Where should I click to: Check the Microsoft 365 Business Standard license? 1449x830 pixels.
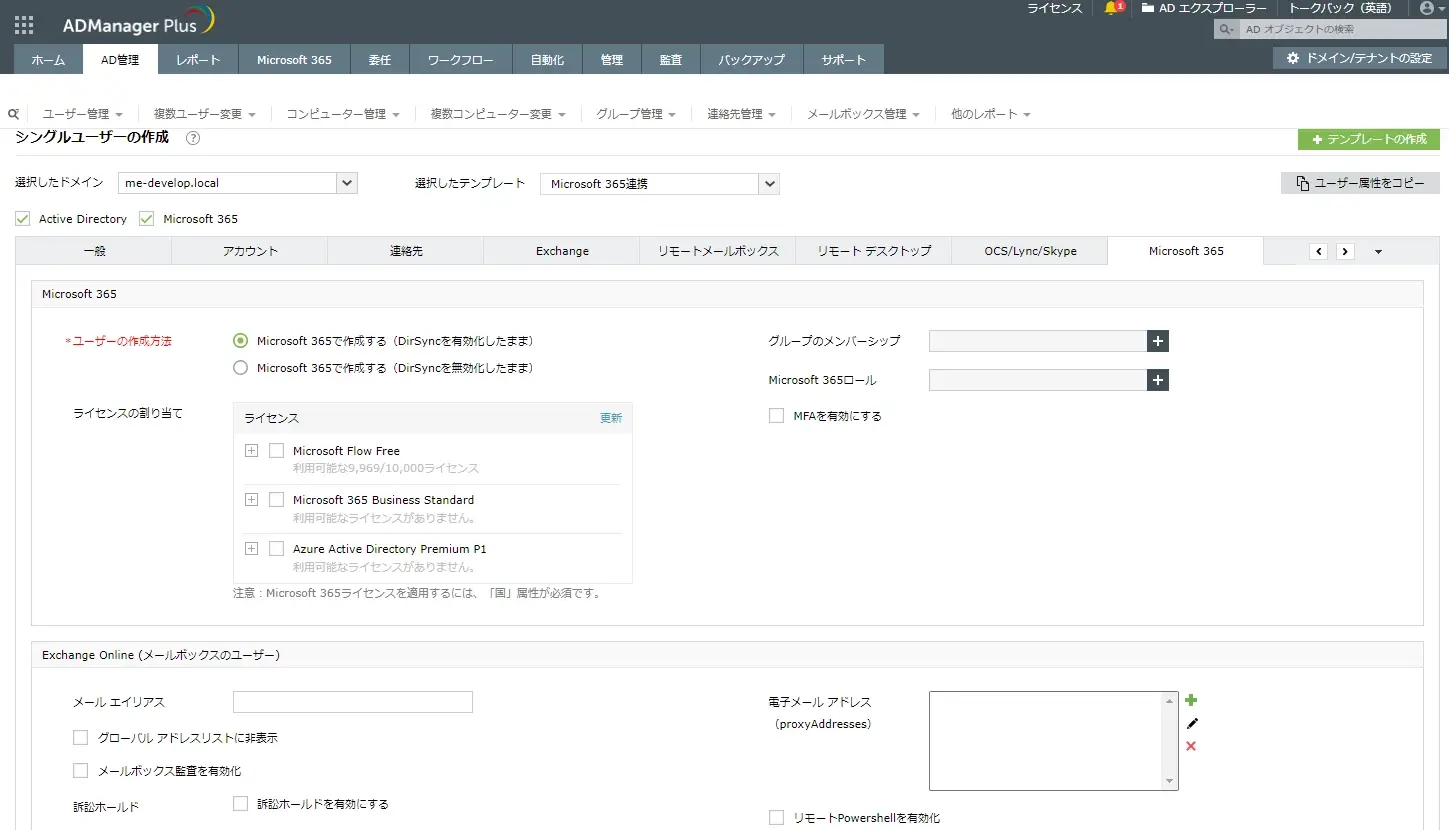tap(277, 500)
